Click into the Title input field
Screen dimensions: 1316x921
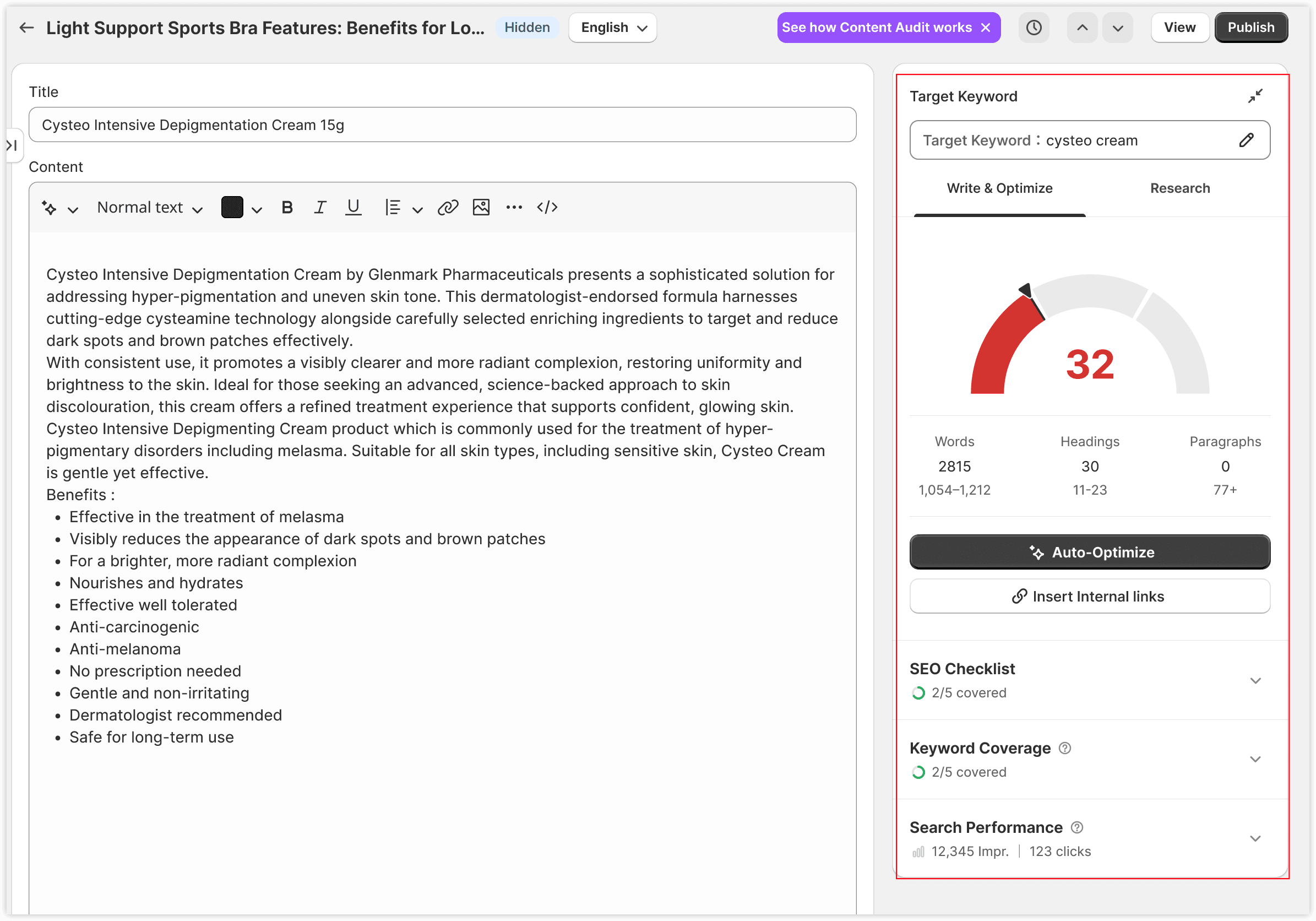click(442, 124)
